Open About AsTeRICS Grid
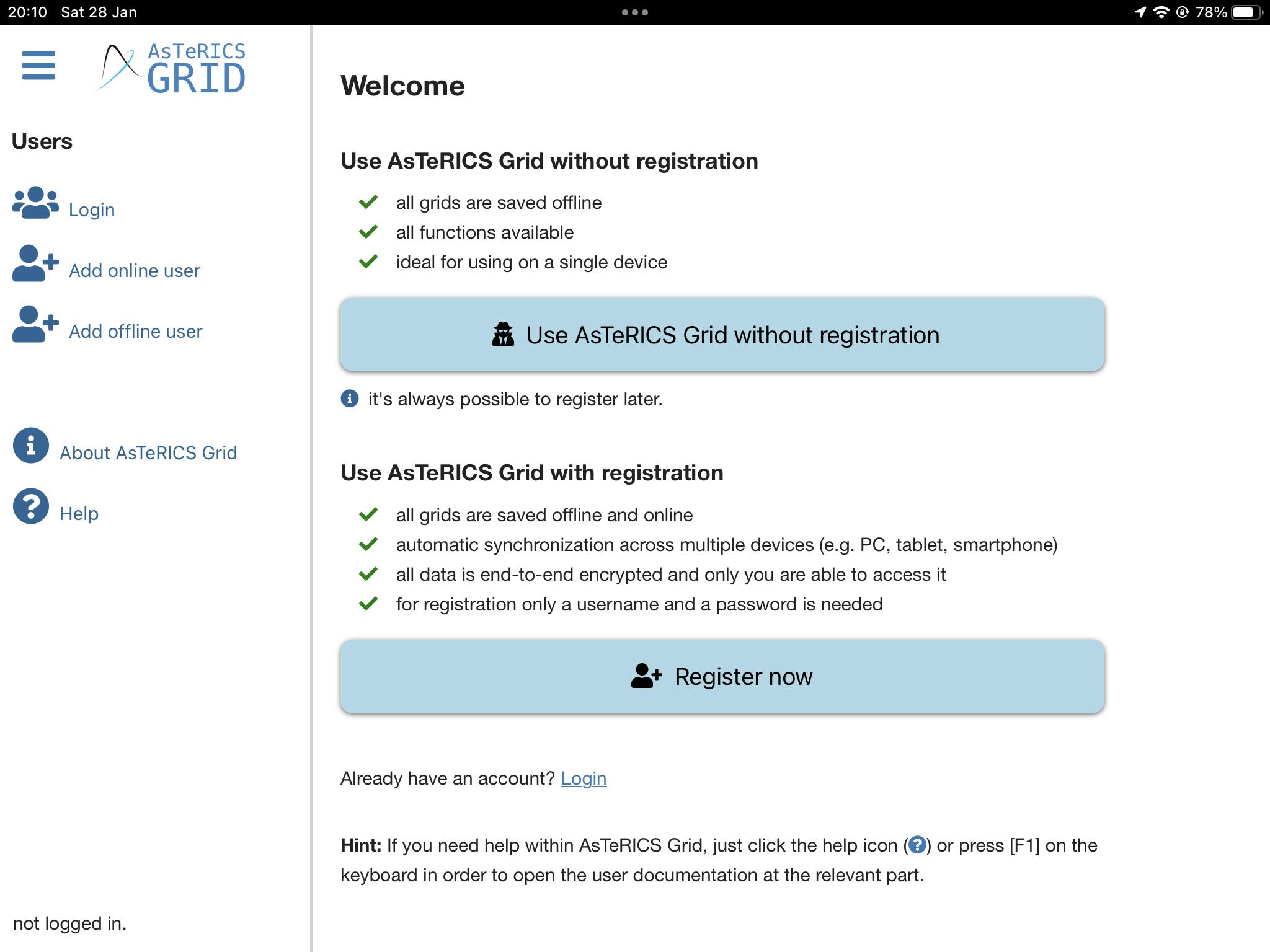 148,453
